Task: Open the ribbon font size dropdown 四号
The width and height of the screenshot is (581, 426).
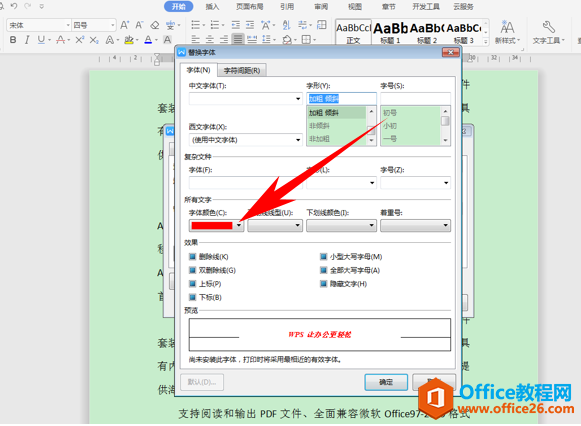Action: [113, 25]
